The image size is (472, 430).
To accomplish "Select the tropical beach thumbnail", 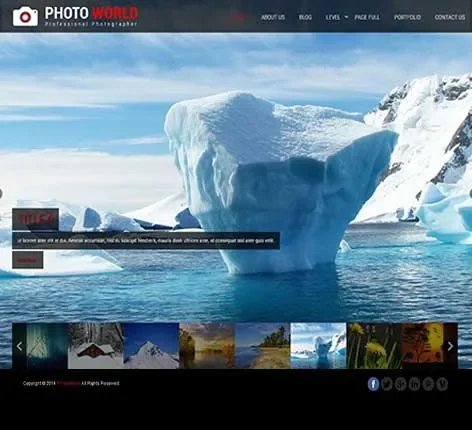I will [263, 346].
